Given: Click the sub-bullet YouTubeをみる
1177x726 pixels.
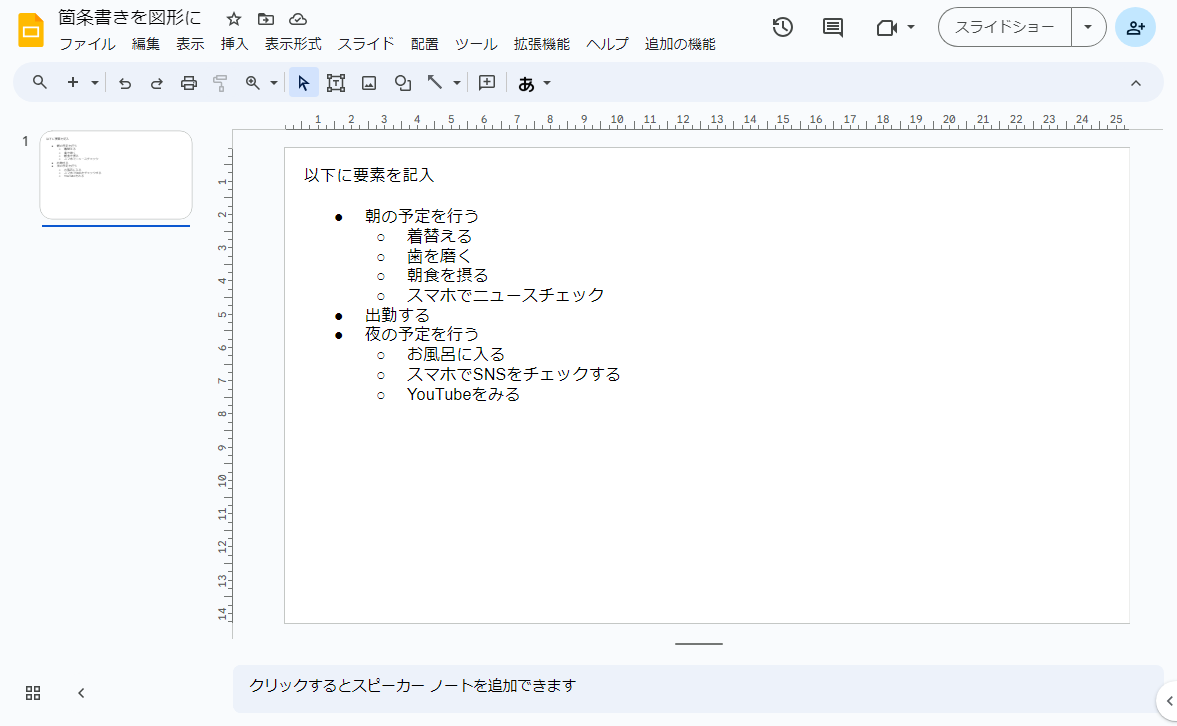Looking at the screenshot, I should [x=463, y=394].
